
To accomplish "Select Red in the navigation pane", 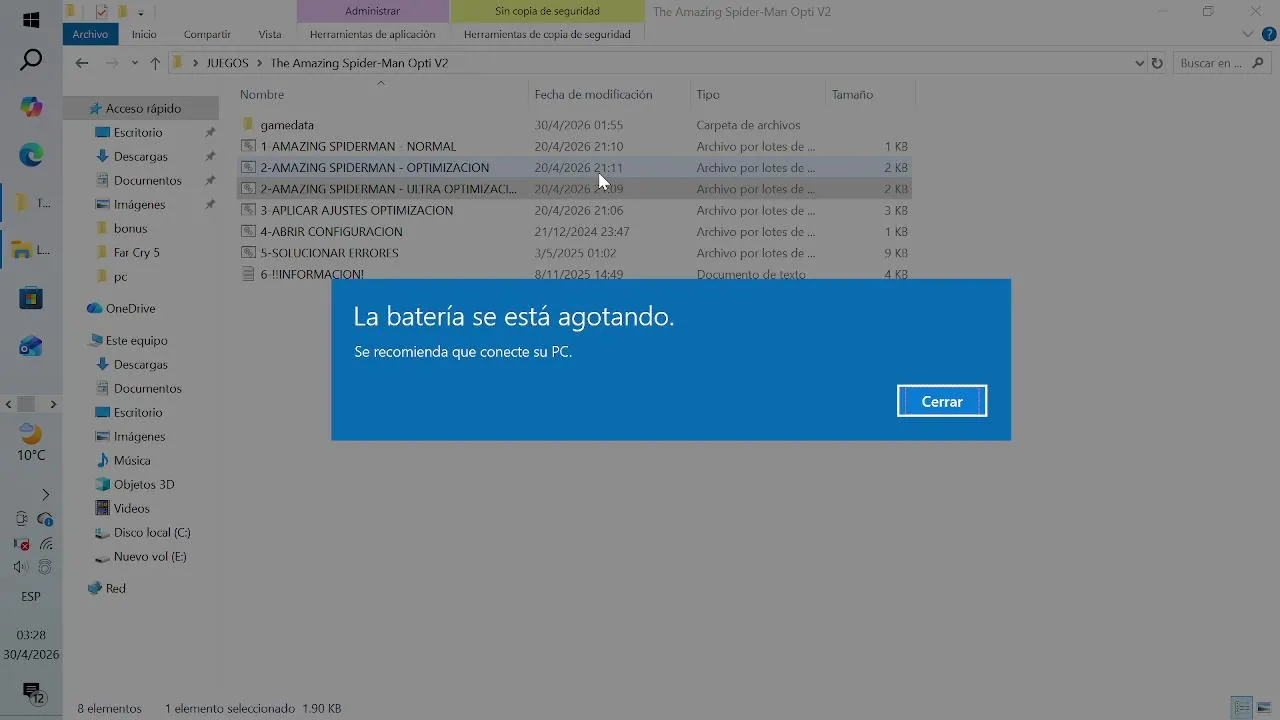I will click(x=115, y=588).
